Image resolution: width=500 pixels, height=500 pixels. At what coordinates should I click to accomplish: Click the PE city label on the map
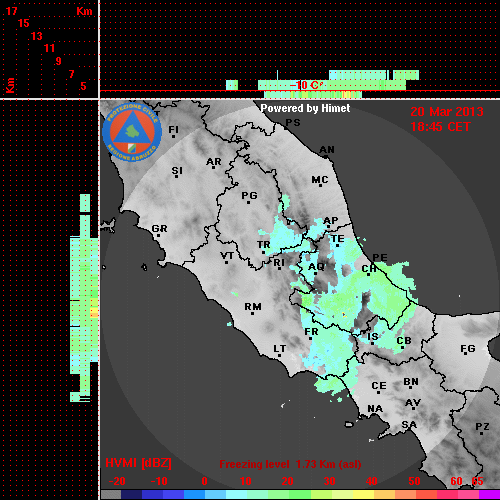click(380, 258)
